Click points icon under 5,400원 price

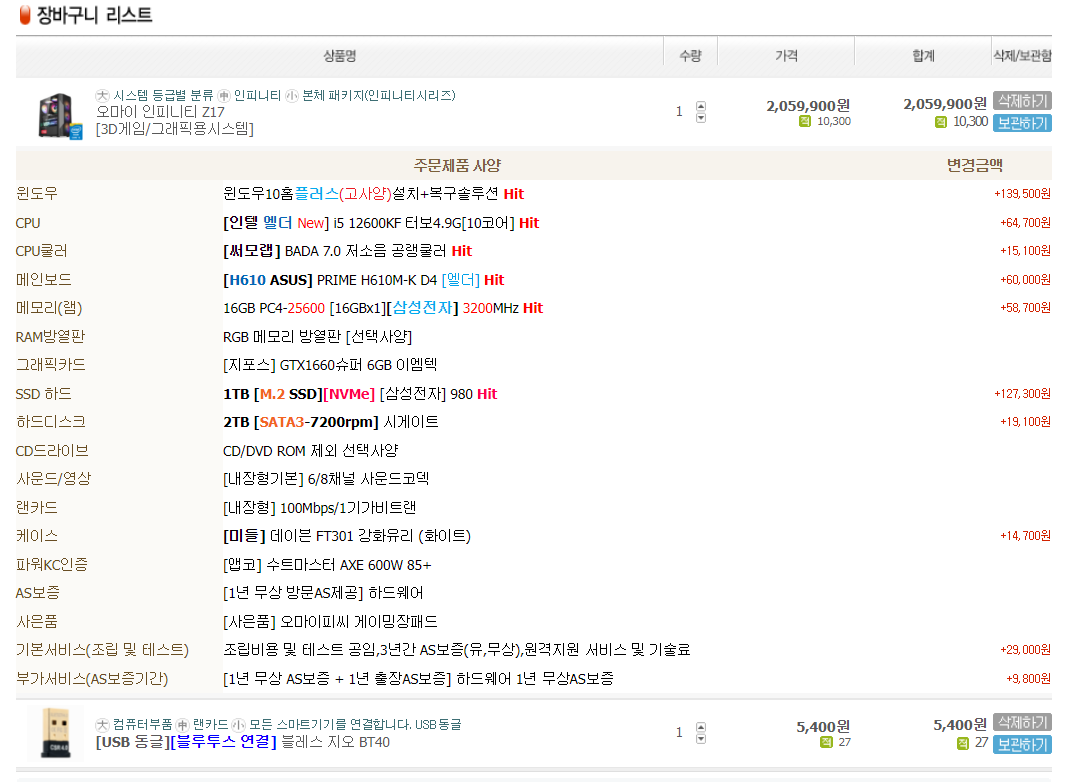(826, 742)
